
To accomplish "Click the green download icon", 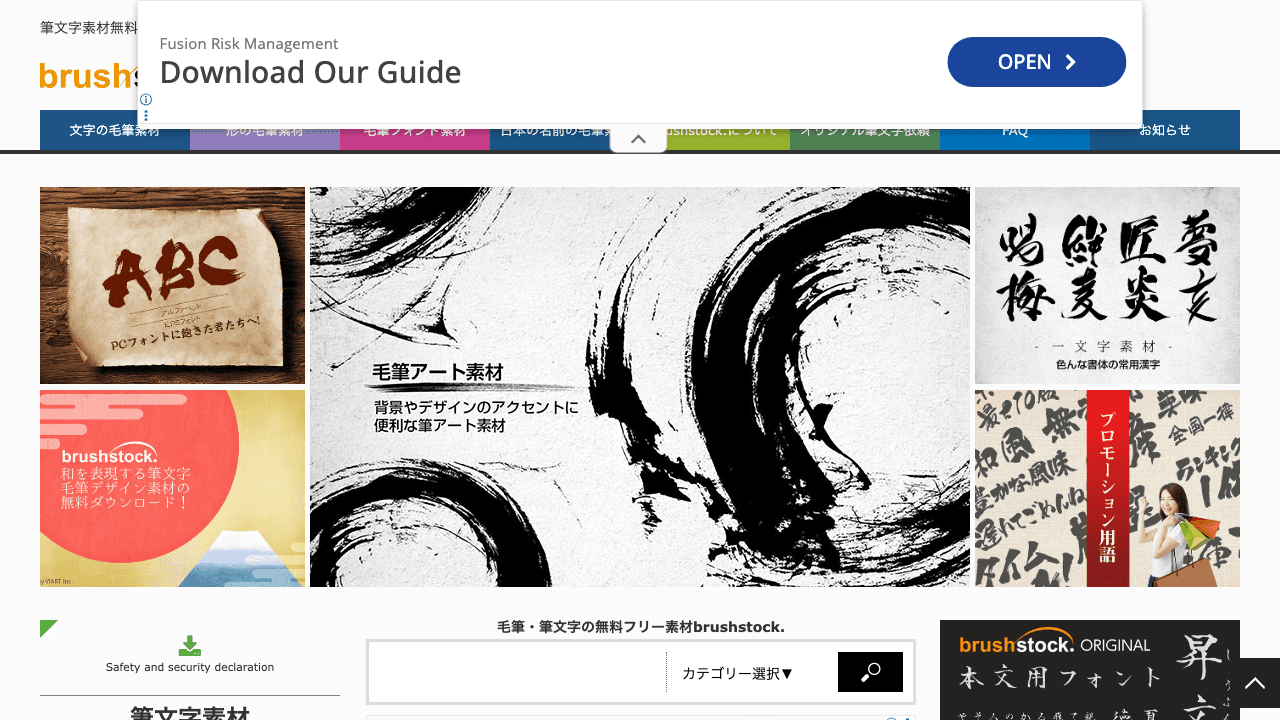I will 190,646.
